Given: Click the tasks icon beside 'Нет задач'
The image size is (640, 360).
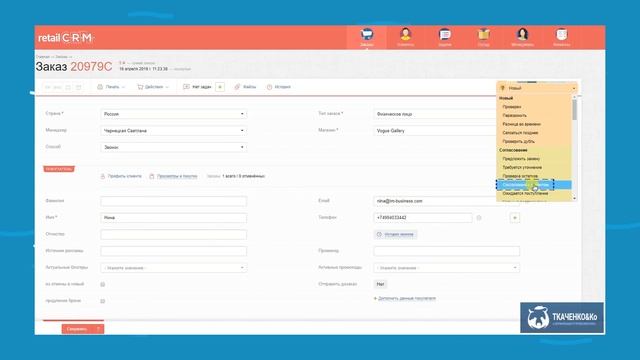Looking at the screenshot, I should [186, 87].
